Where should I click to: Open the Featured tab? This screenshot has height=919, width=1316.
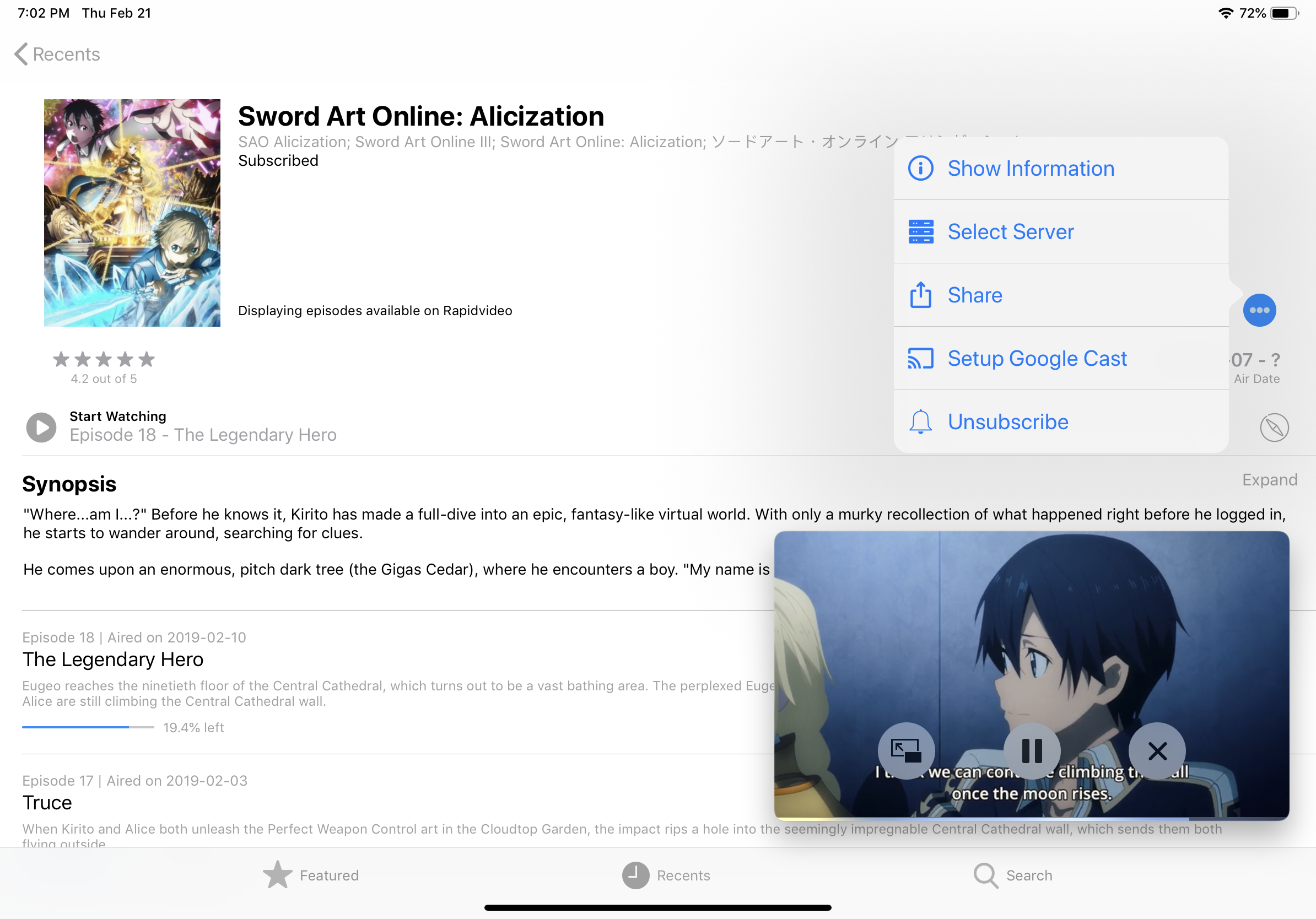(311, 875)
